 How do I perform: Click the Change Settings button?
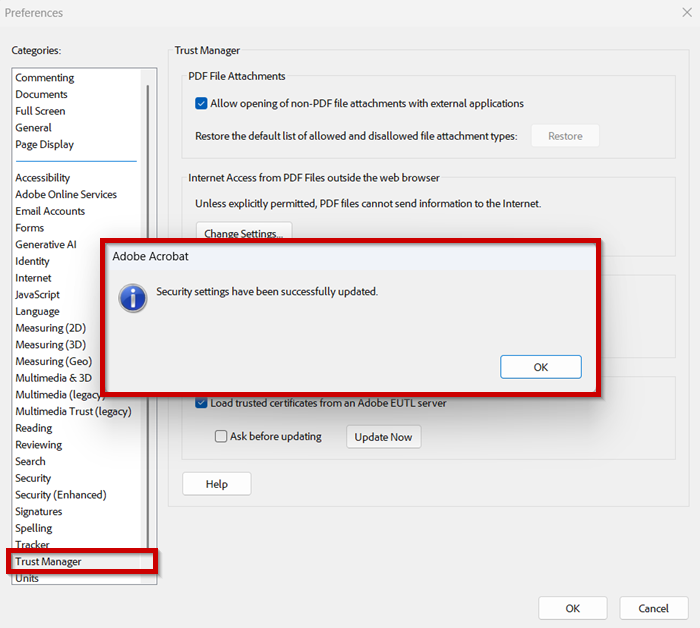click(243, 233)
